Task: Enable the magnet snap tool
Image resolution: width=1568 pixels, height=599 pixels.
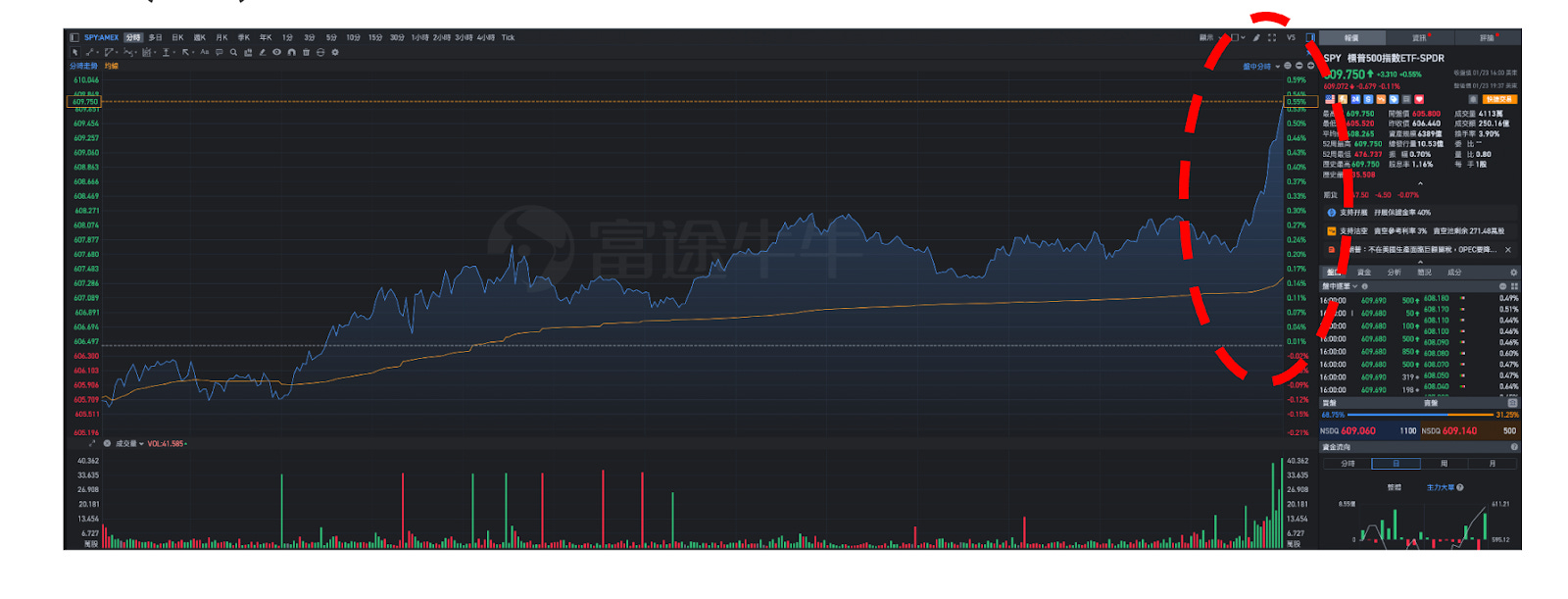Action: 291,52
